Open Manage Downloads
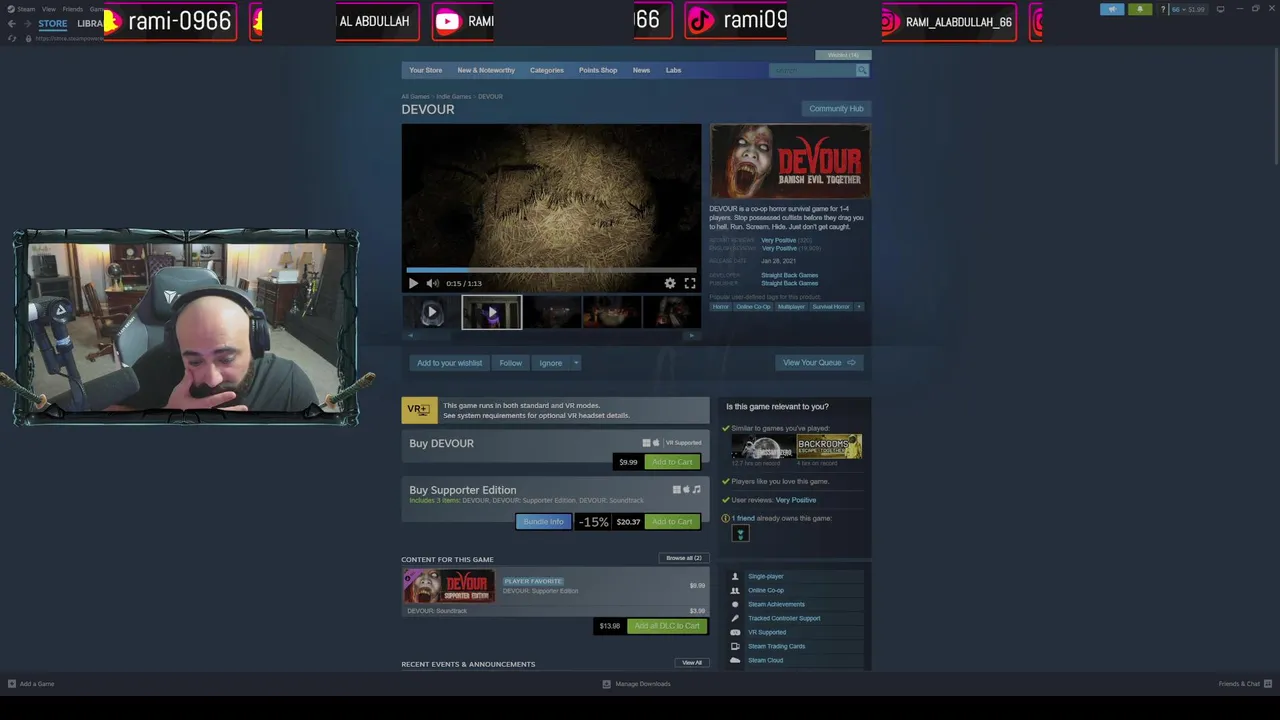 [x=636, y=684]
